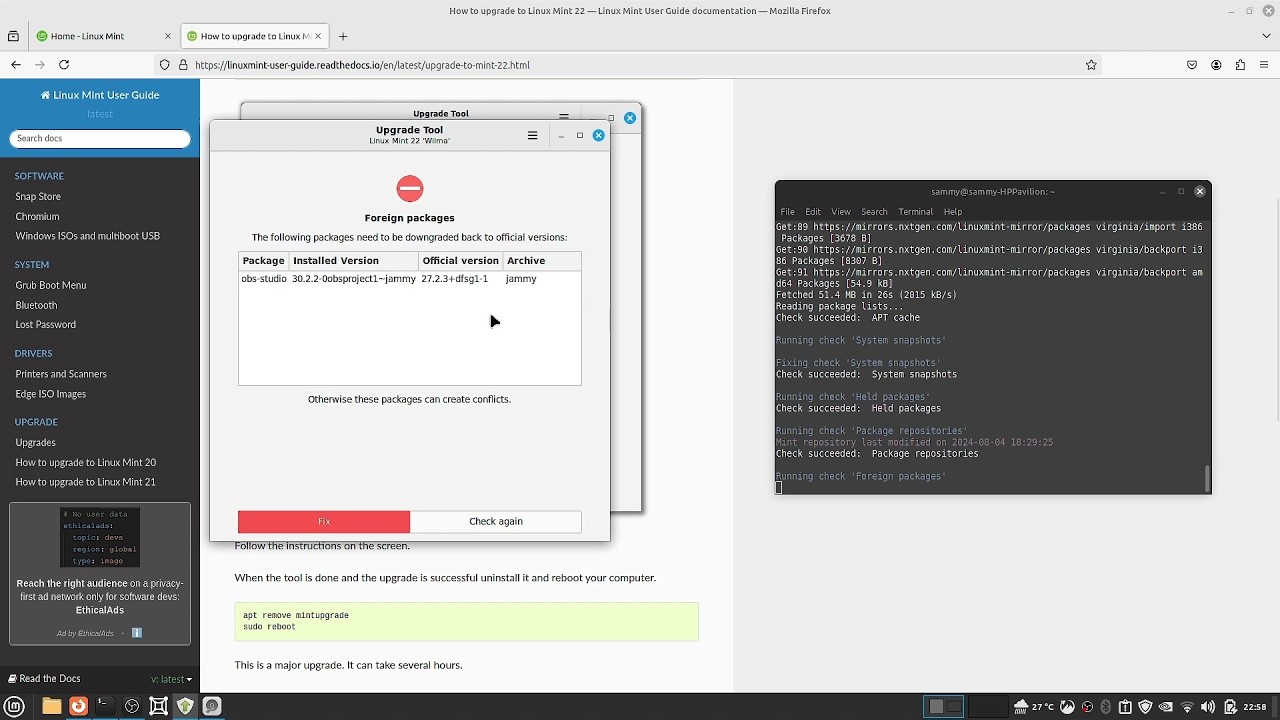Open the Linux Mint start menu
Image resolution: width=1280 pixels, height=720 pixels.
click(14, 706)
